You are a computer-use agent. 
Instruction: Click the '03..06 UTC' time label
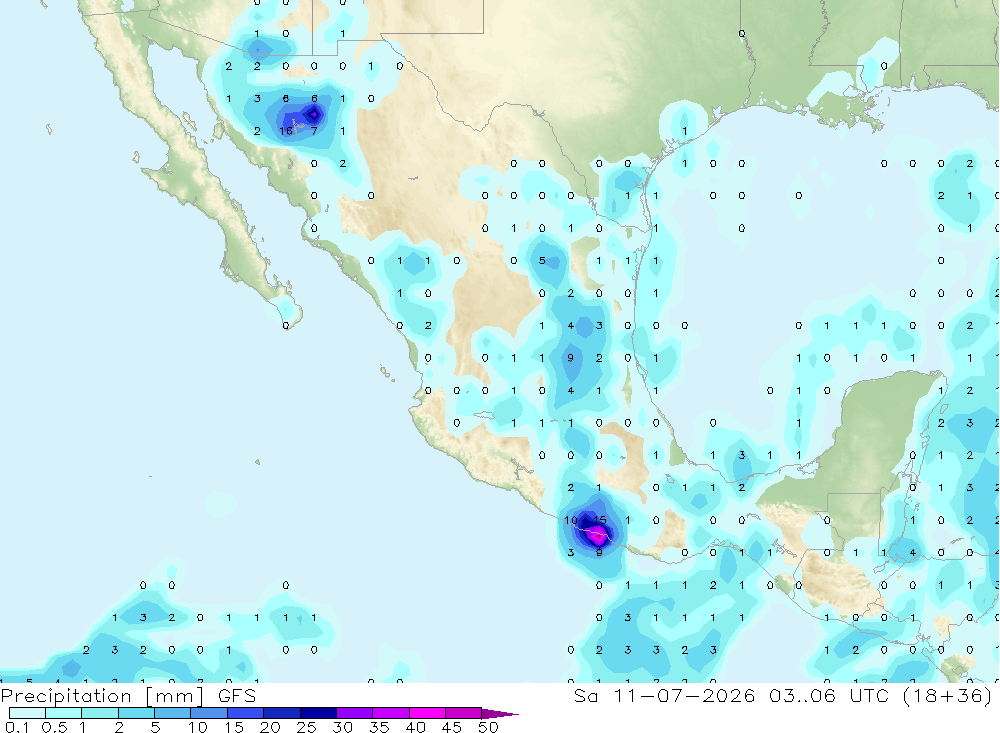click(x=829, y=695)
